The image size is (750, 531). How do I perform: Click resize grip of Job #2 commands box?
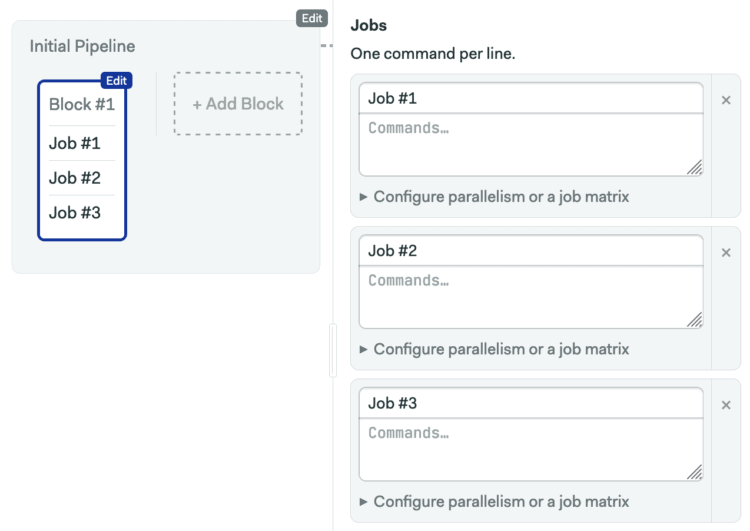695,321
